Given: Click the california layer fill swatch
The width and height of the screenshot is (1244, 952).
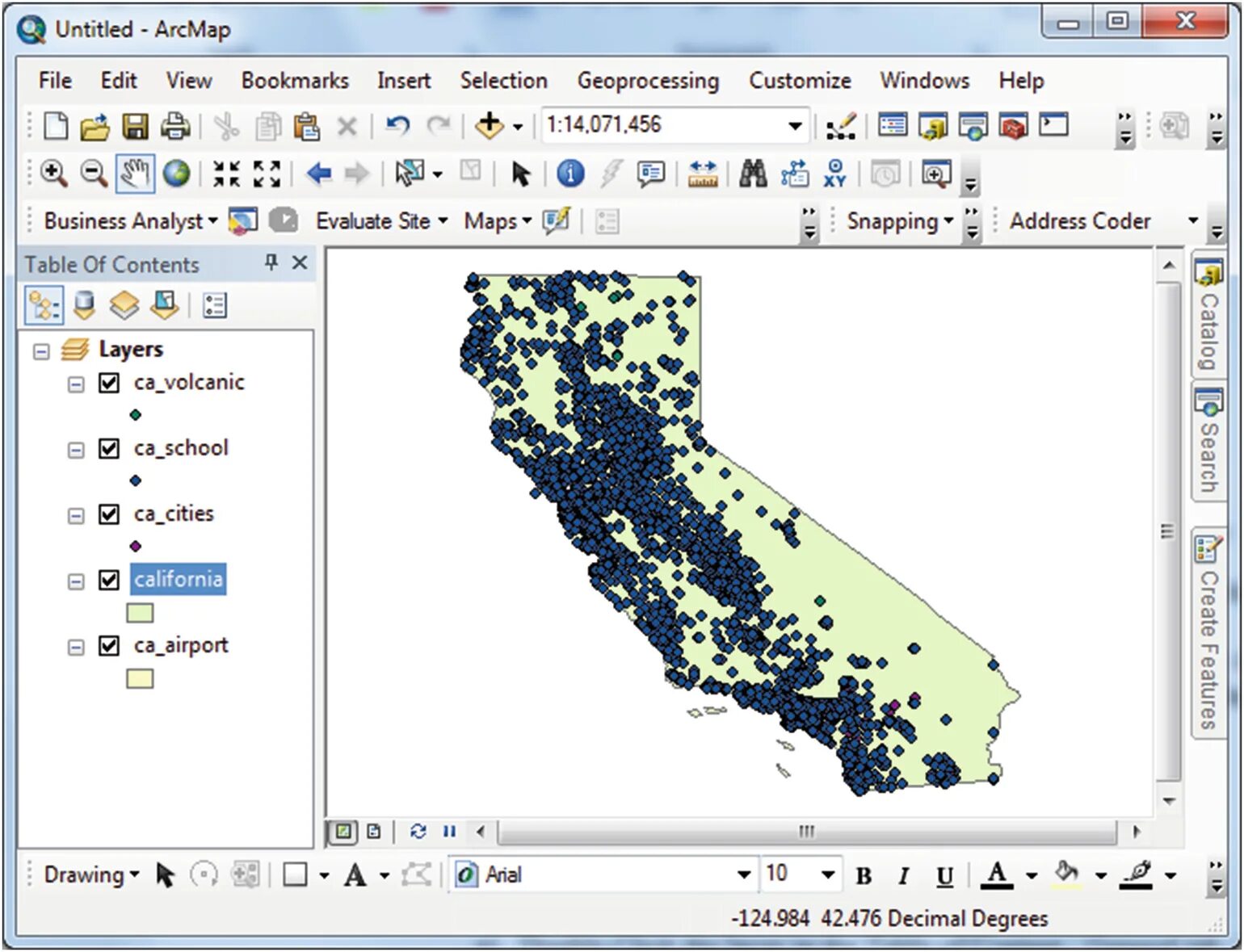Looking at the screenshot, I should (x=140, y=614).
